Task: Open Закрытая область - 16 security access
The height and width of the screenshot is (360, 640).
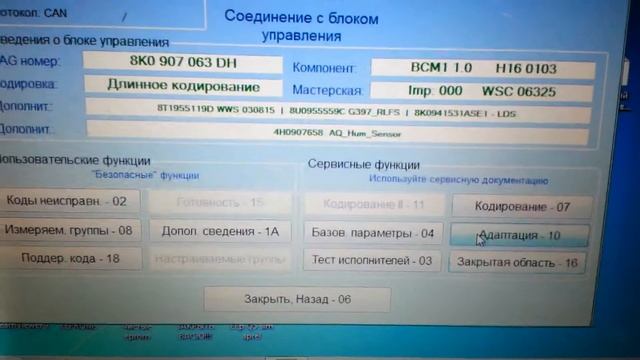Action: [517, 262]
